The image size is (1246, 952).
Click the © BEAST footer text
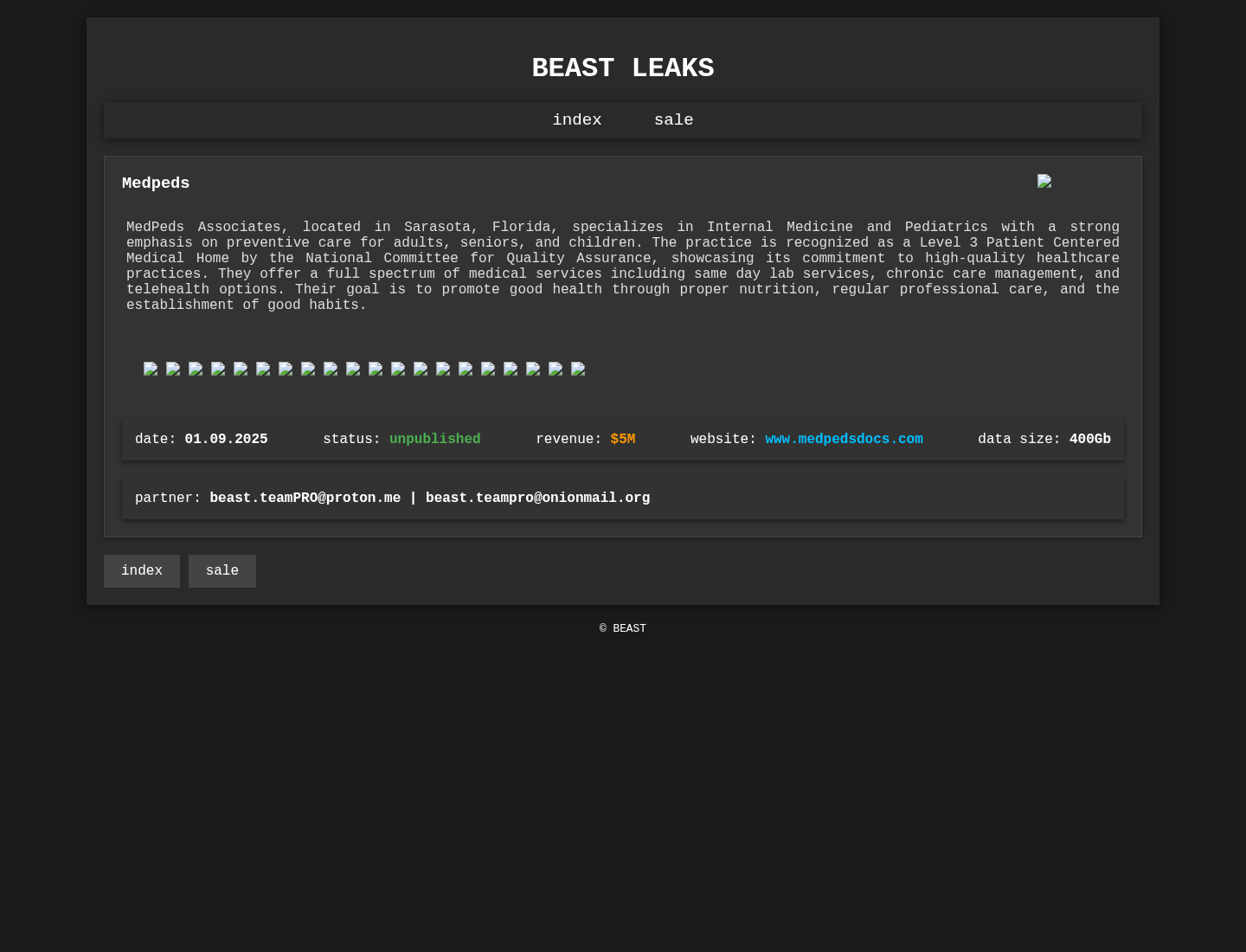tap(623, 629)
